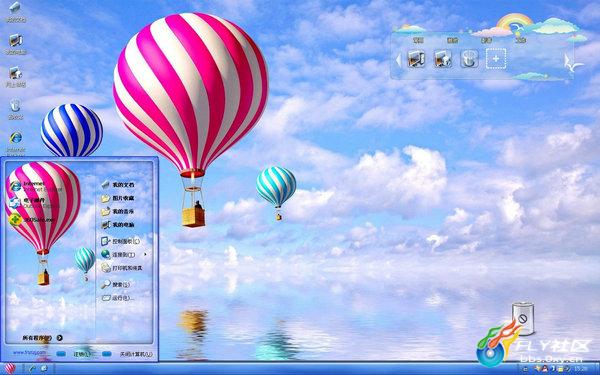Open Network Places desktop icon
Image resolution: width=600 pixels, height=375 pixels.
[16, 77]
